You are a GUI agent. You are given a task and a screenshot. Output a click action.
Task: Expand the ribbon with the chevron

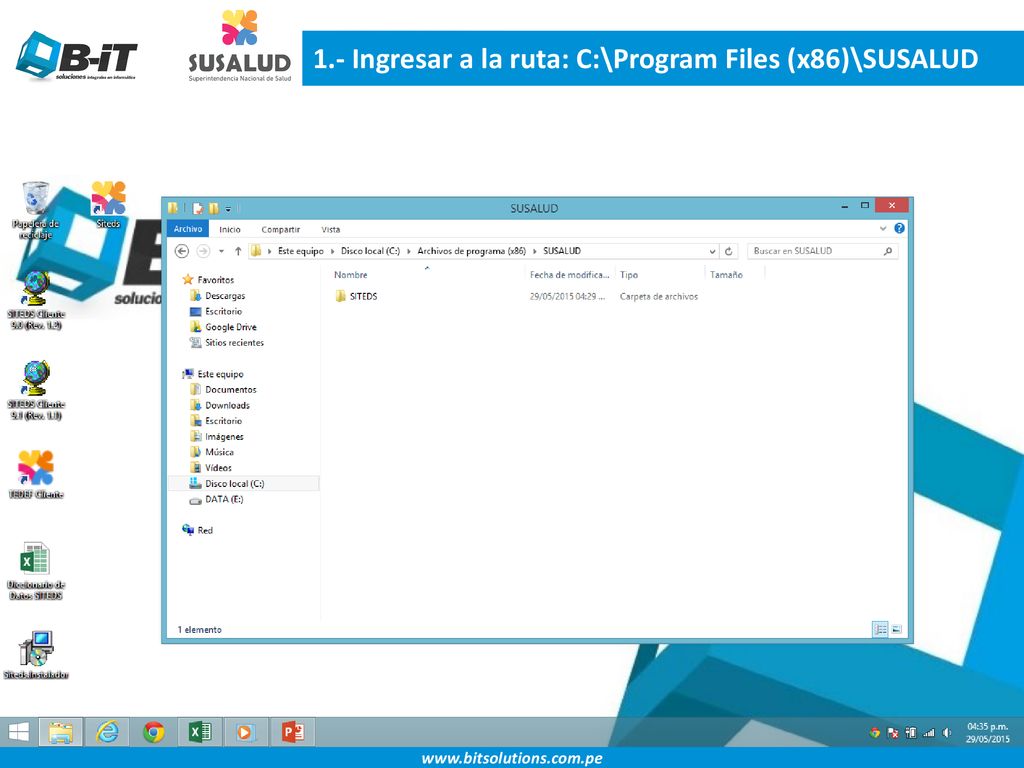pyautogui.click(x=883, y=229)
